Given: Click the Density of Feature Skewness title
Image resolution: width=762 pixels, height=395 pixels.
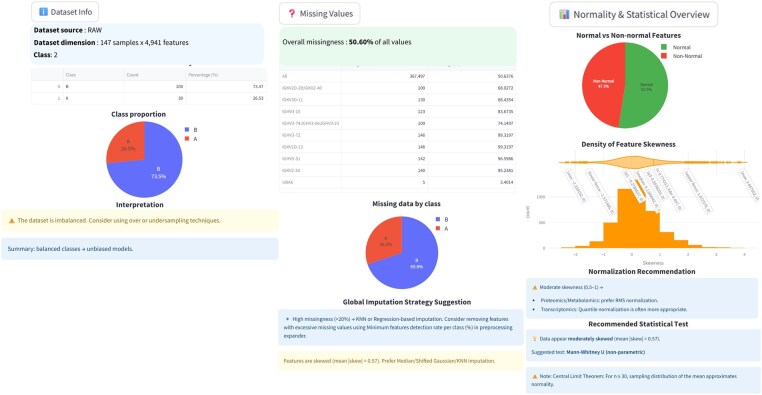Looking at the screenshot, I should point(628,144).
